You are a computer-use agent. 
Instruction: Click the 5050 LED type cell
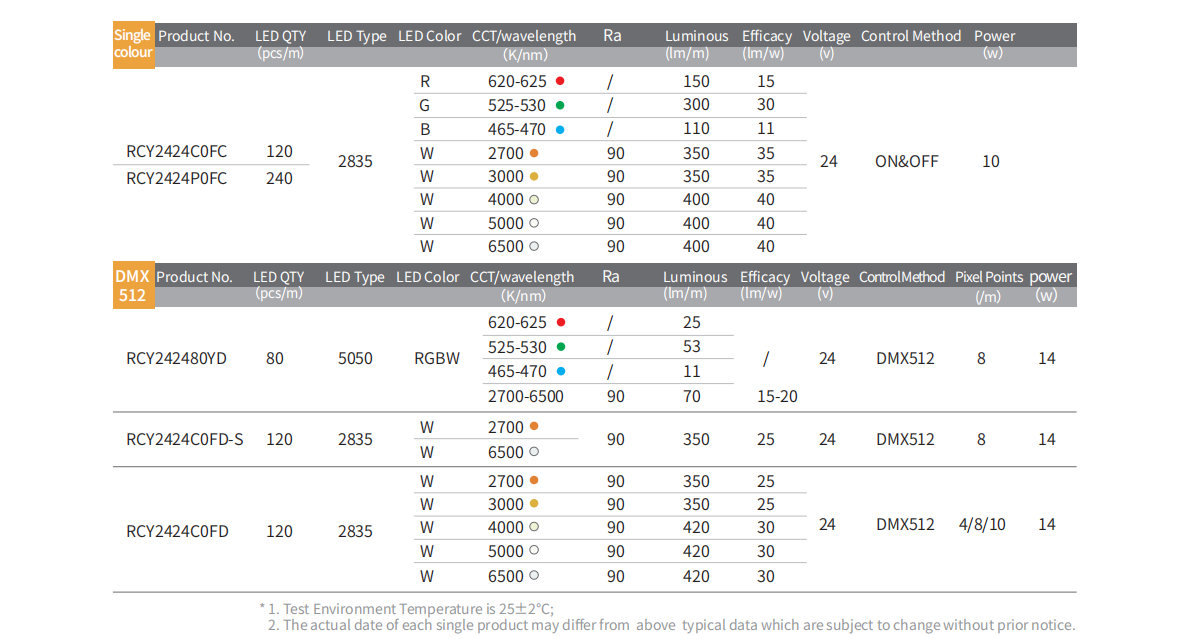click(x=355, y=359)
